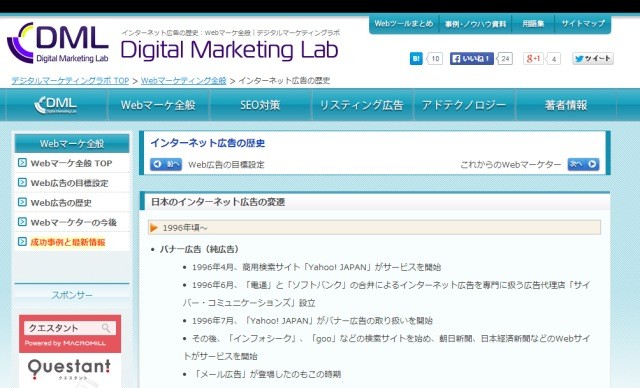Click the Powered by MACROMILL text

pyautogui.click(x=65, y=344)
